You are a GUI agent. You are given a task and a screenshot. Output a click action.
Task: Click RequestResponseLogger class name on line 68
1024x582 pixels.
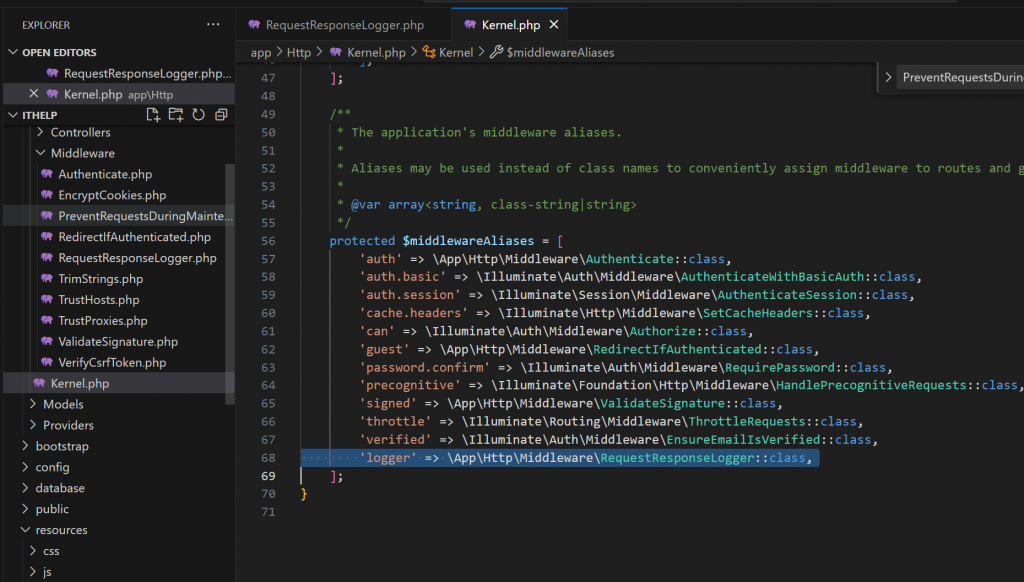tap(677, 458)
